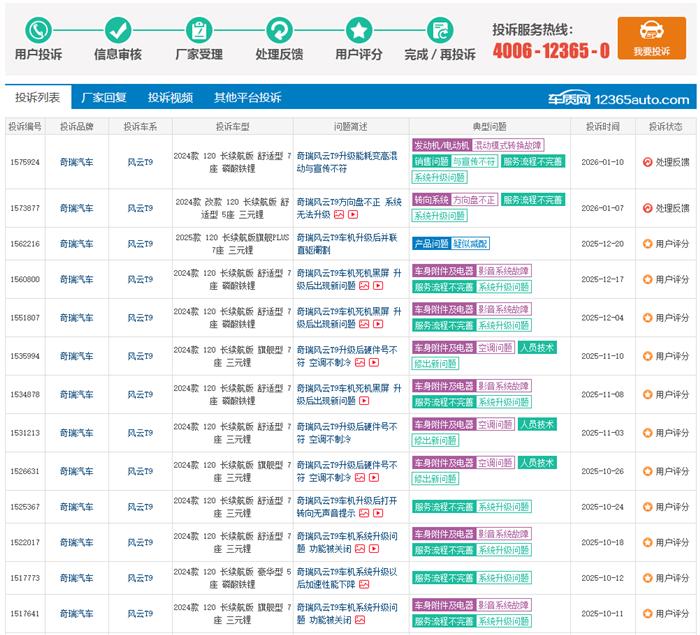Click the 车质网 12365auto.com logo
The image size is (700, 635).
pyautogui.click(x=617, y=99)
